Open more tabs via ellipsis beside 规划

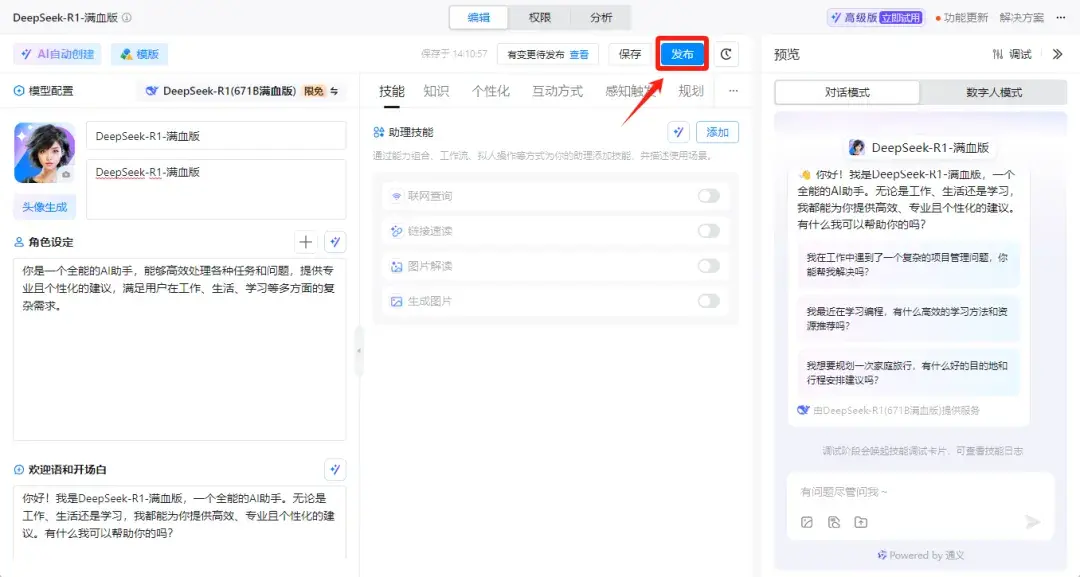(733, 91)
